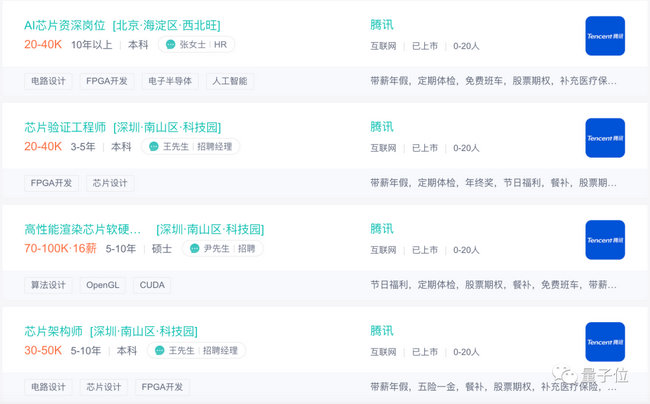Open the 芯片验证工程师 job posting
Viewport: 650px width, 404px height.
65,127
